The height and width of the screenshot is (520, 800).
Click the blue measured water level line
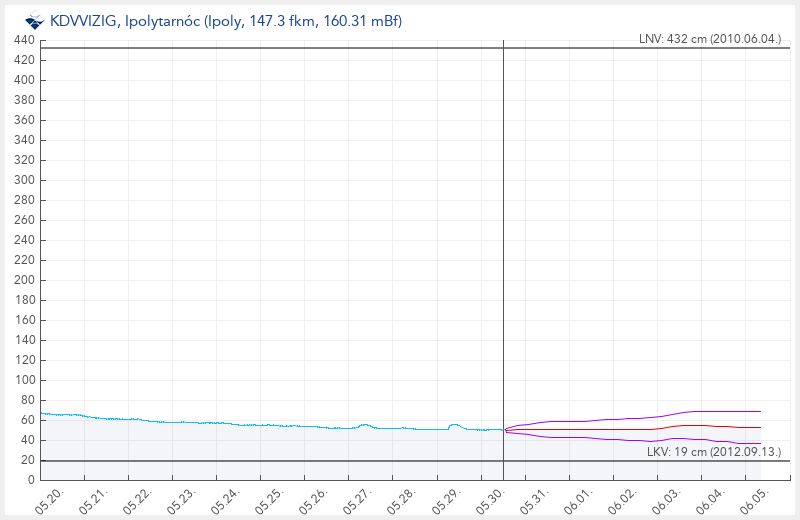pyautogui.click(x=255, y=425)
